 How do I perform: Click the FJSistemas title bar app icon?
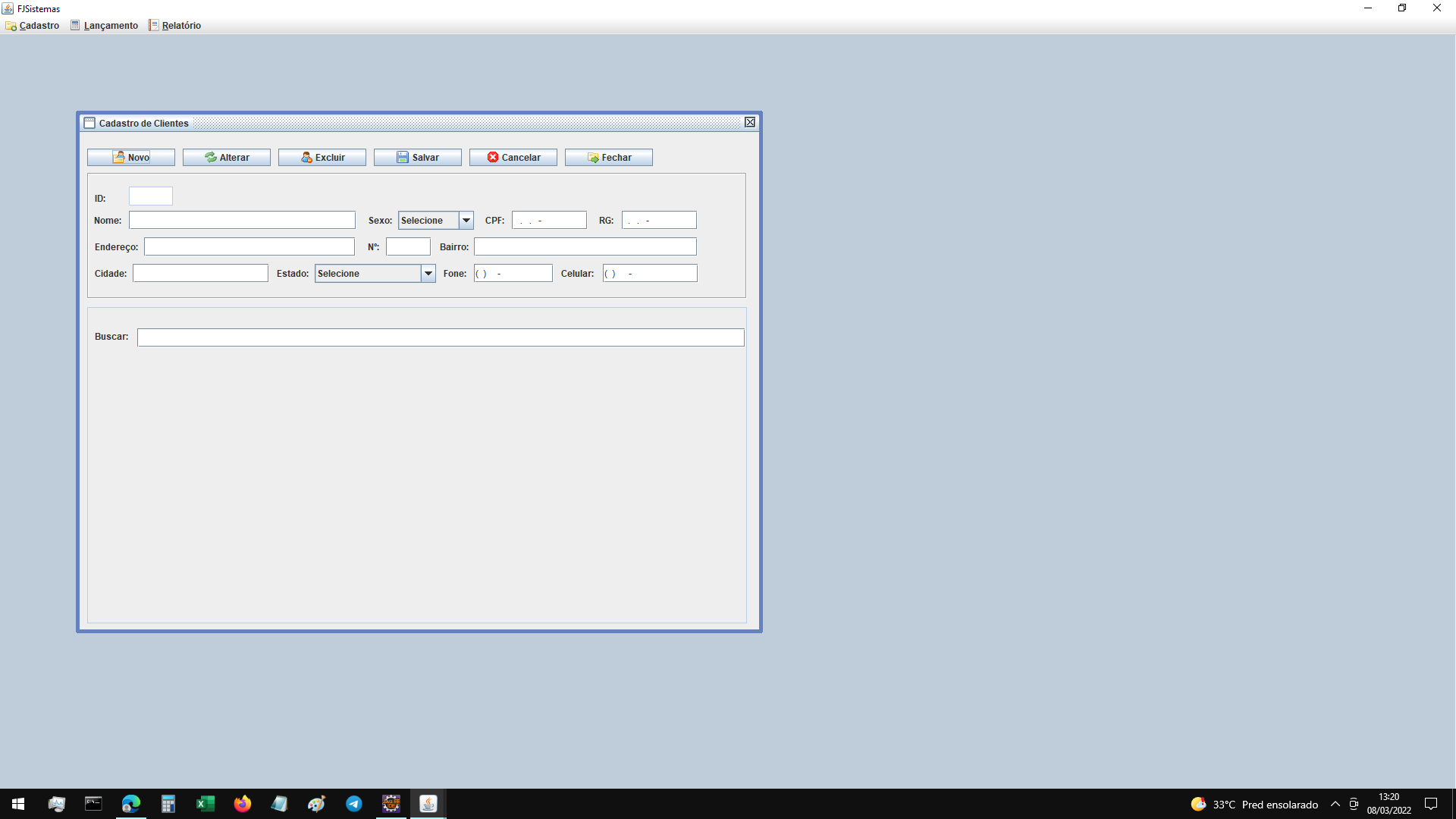8,8
